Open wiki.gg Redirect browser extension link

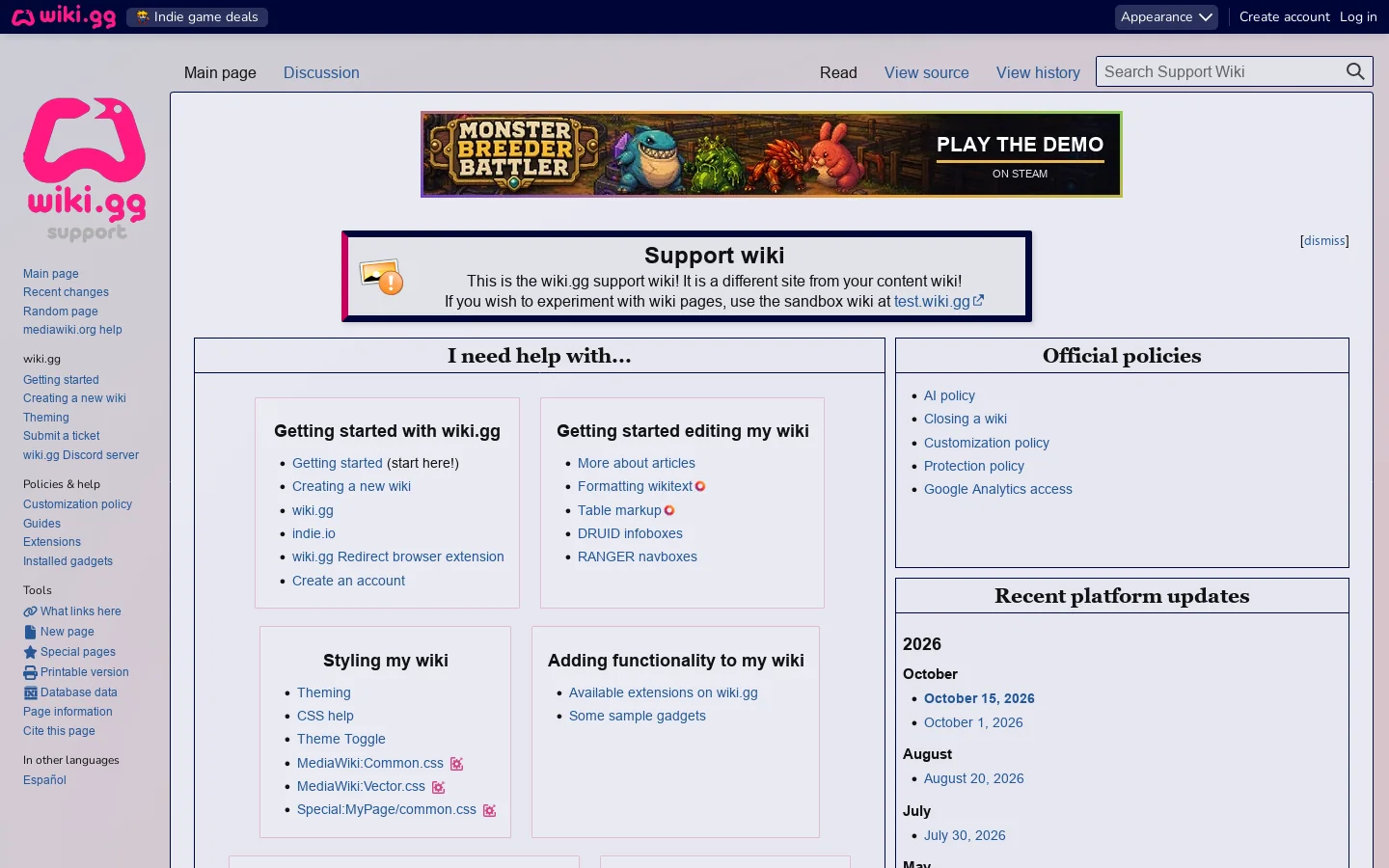[x=398, y=556]
